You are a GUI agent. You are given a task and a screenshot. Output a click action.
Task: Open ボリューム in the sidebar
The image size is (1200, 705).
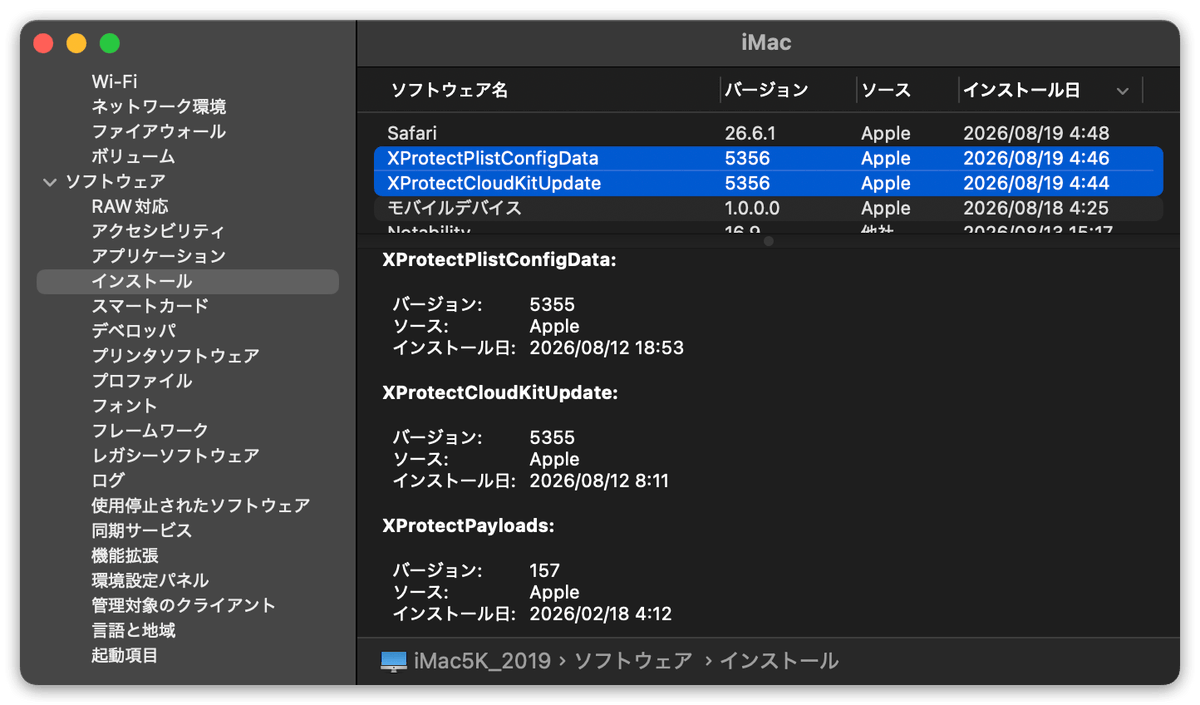coord(133,157)
